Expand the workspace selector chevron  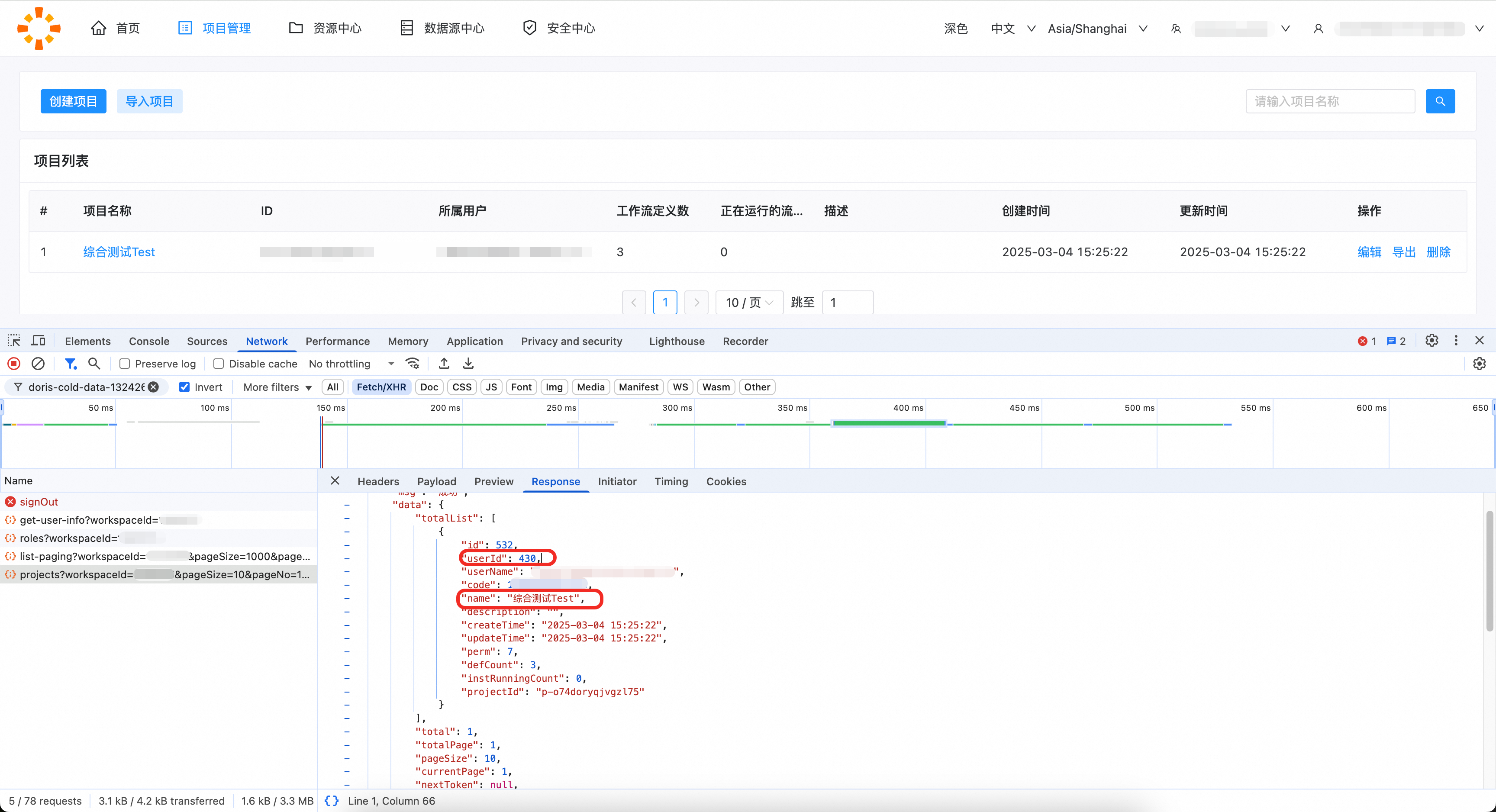[x=1285, y=29]
